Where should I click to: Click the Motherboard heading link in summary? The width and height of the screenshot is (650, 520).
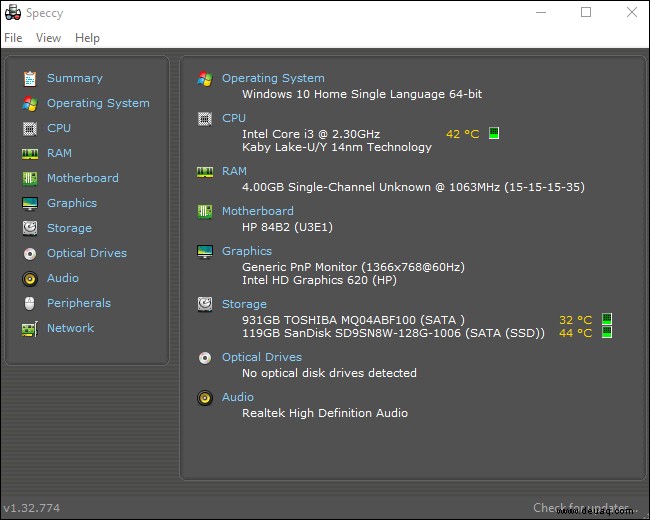(x=258, y=211)
